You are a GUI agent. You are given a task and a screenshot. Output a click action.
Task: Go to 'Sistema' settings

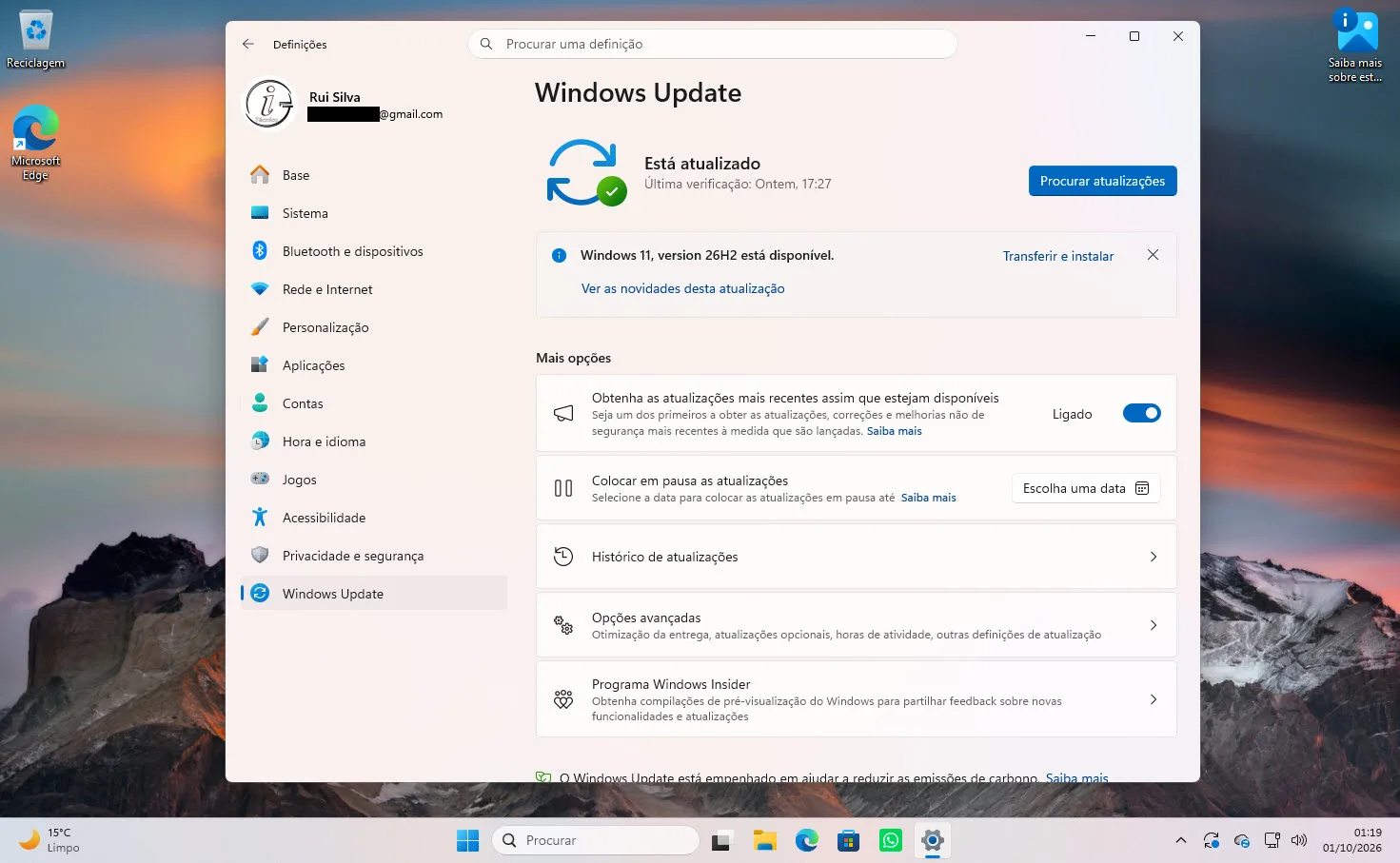[374, 213]
